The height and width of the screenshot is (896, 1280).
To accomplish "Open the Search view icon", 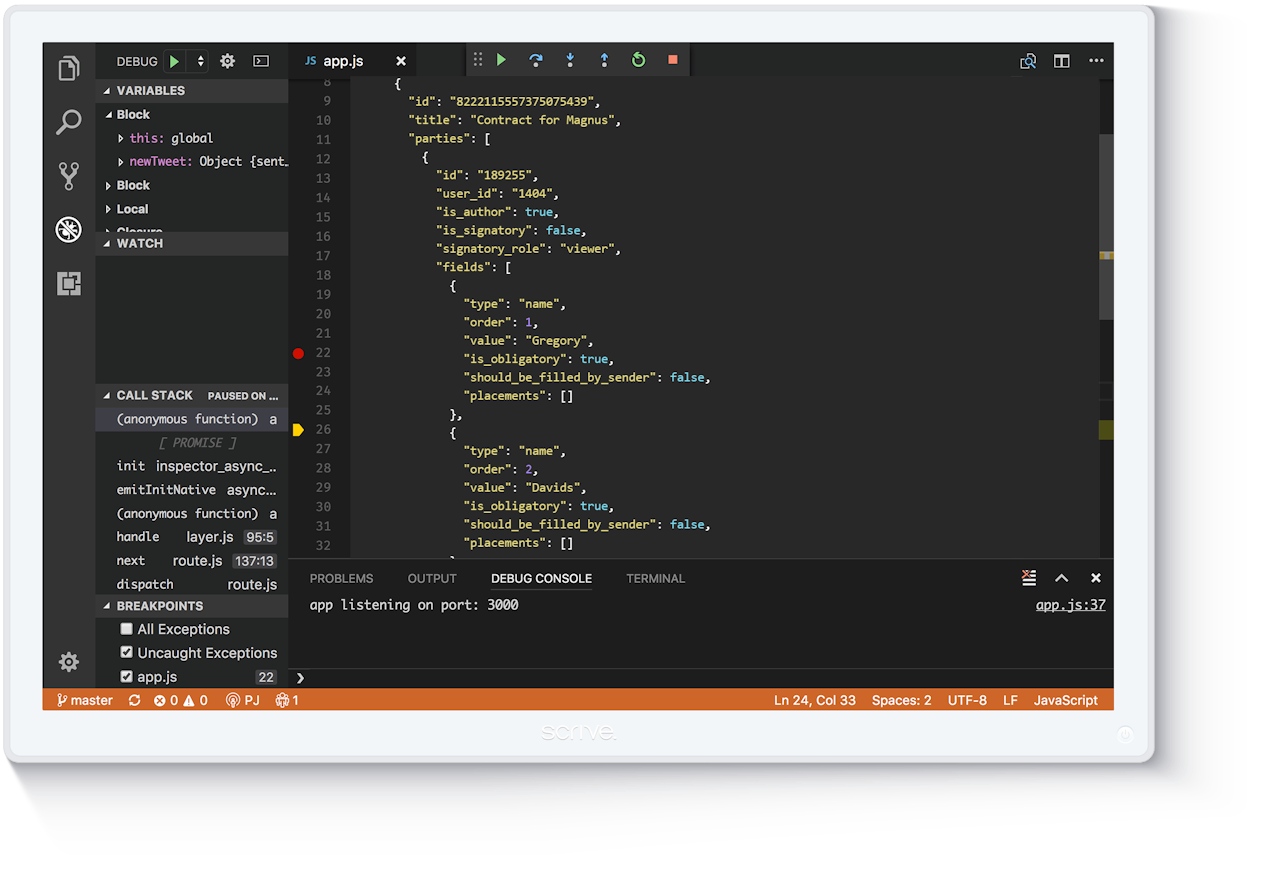I will point(68,122).
